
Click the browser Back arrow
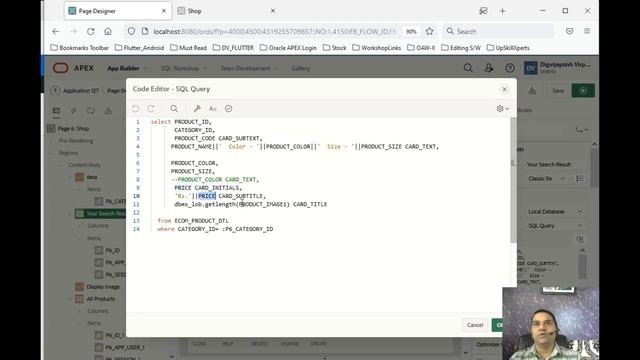pos(56,31)
